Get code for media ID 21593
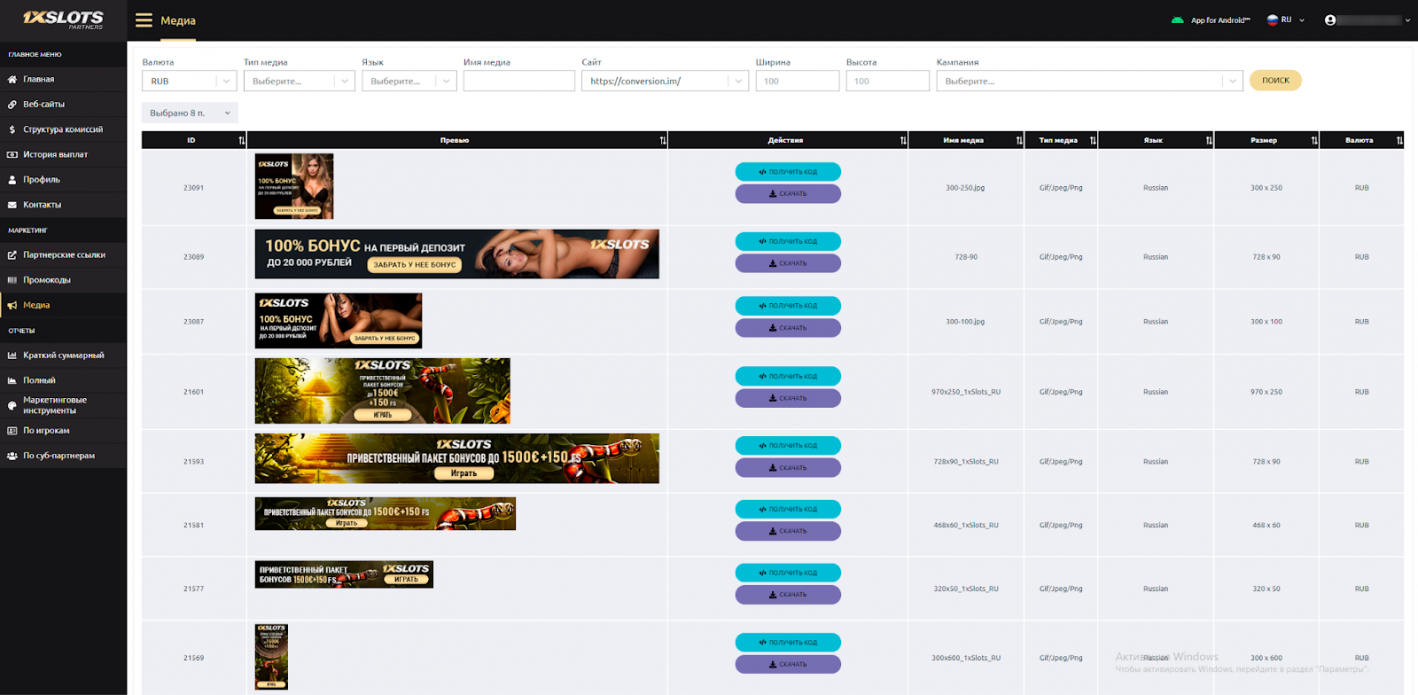 click(788, 445)
